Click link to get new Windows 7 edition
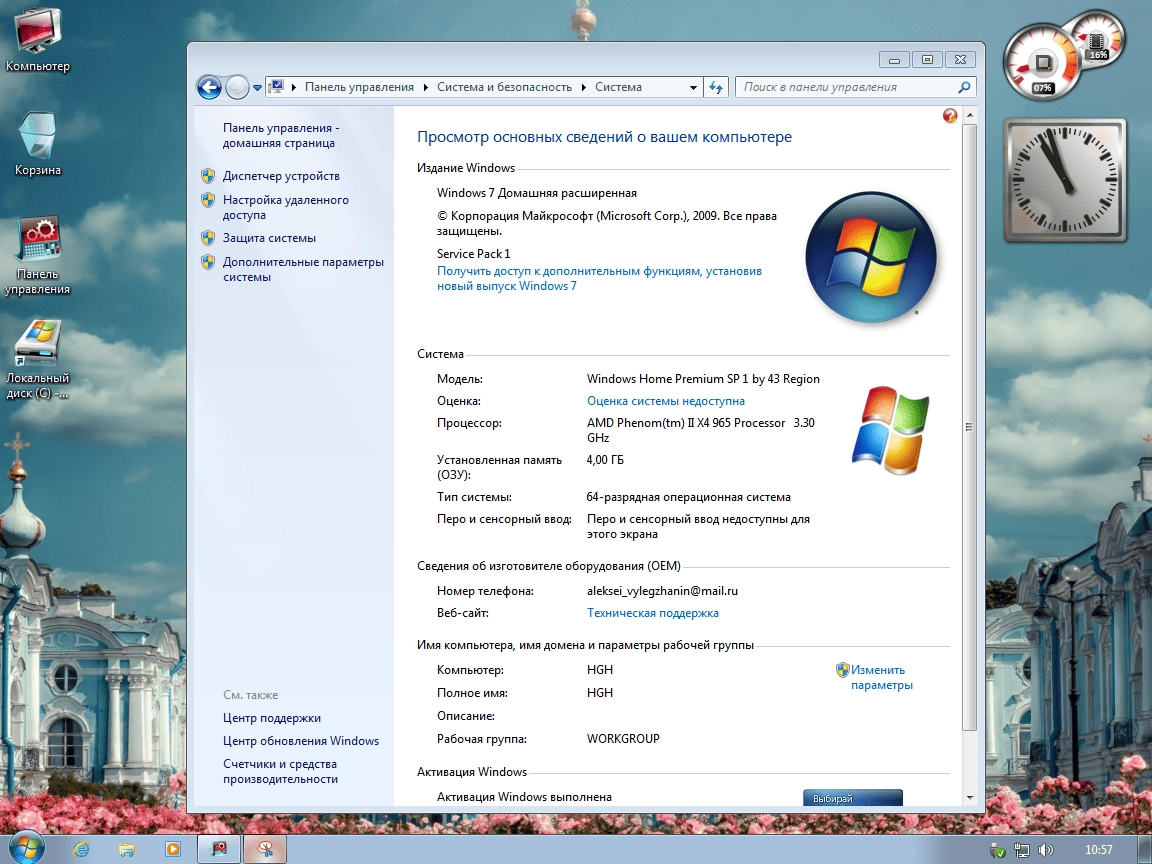 click(599, 278)
